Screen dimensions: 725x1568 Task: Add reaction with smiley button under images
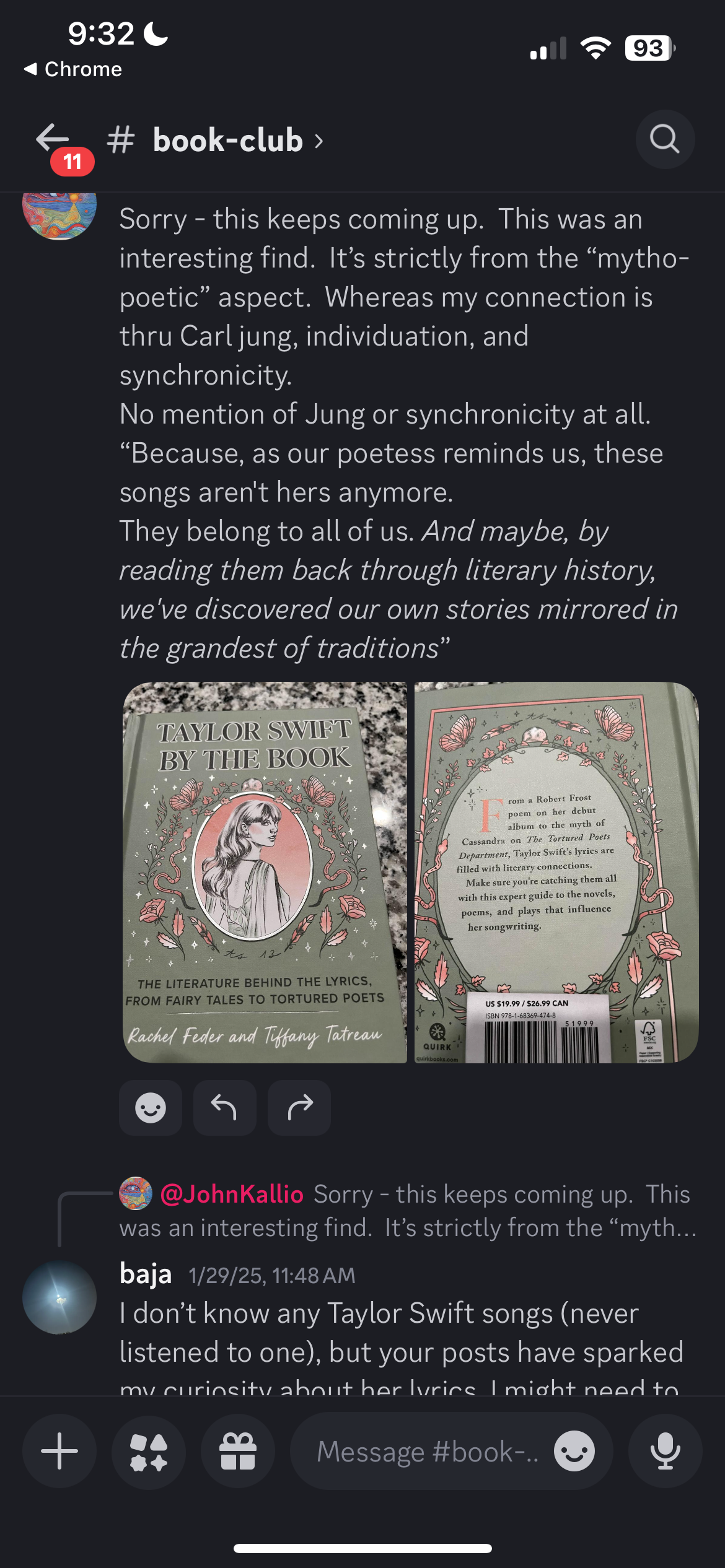point(151,1107)
